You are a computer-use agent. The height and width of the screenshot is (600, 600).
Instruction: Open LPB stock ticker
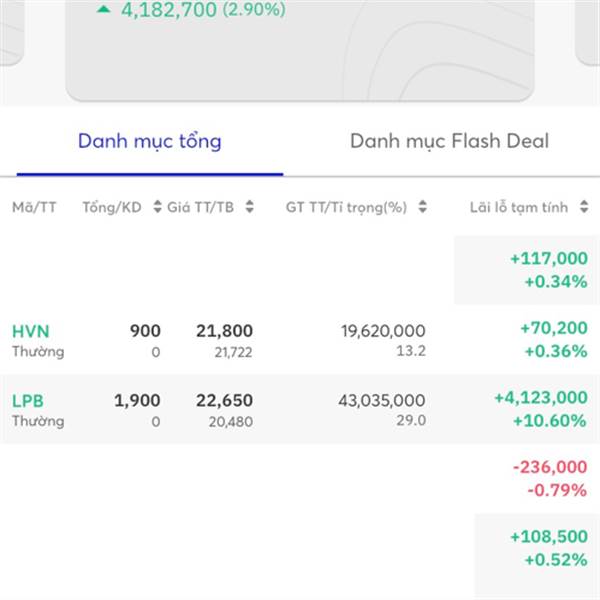(28, 401)
